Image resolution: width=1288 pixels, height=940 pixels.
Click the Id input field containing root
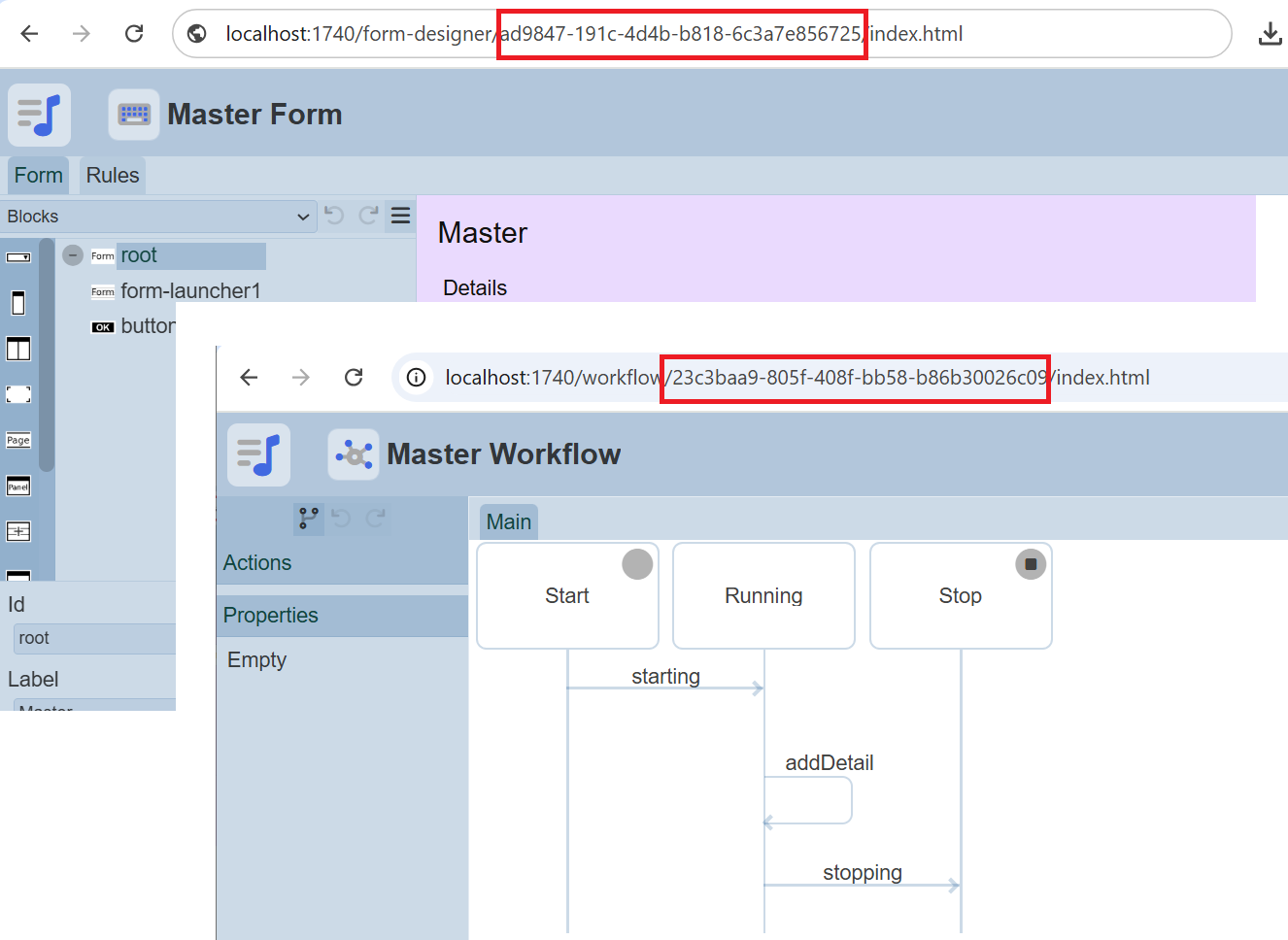pyautogui.click(x=94, y=638)
